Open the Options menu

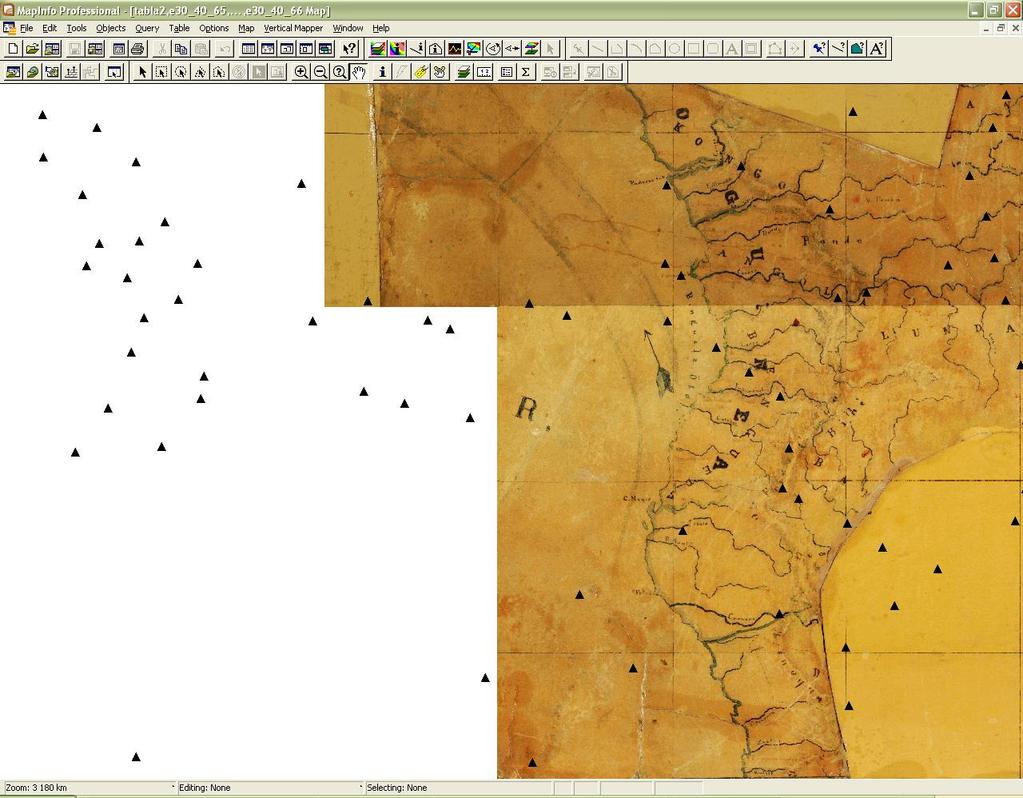point(214,28)
